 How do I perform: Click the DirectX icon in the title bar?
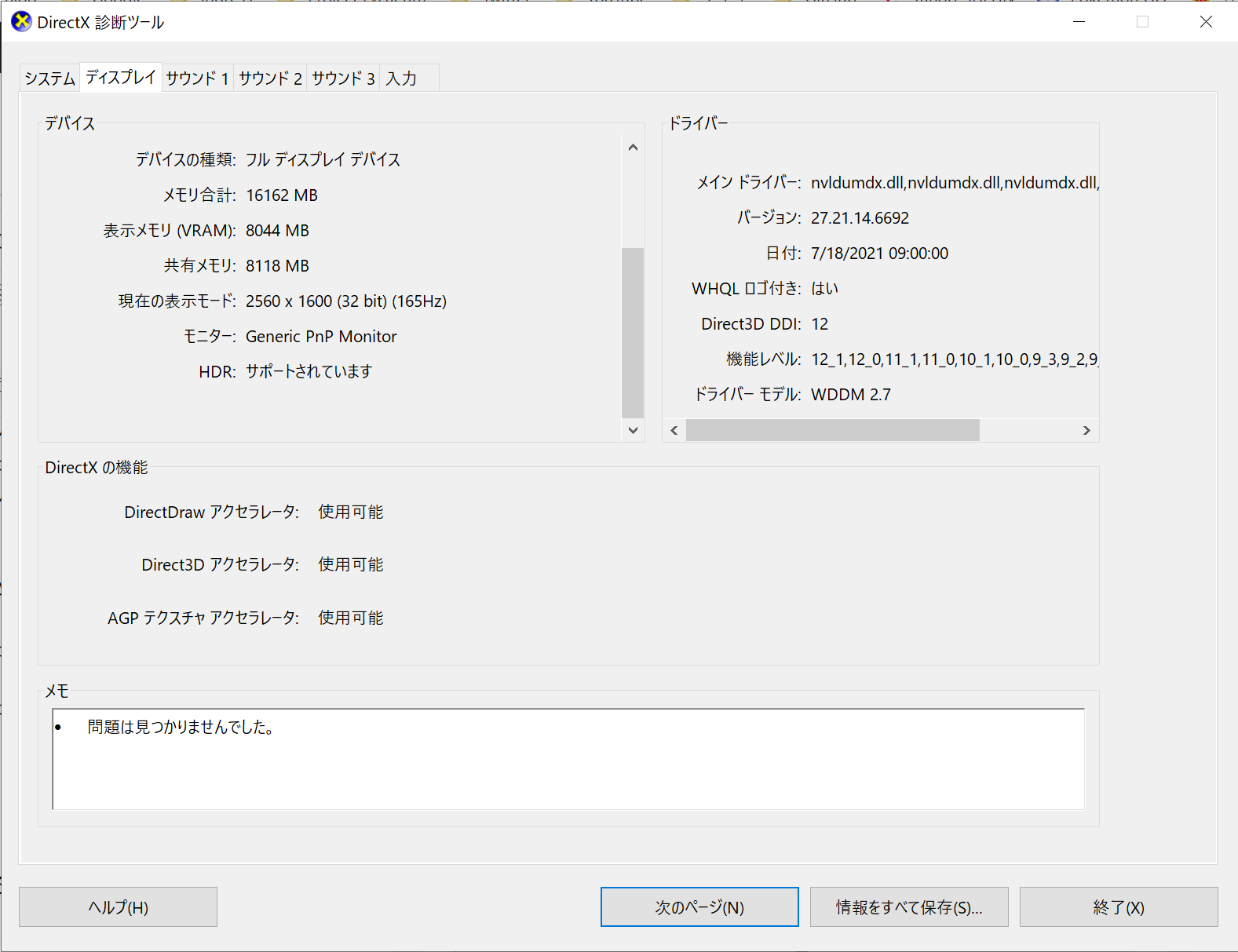(x=21, y=22)
